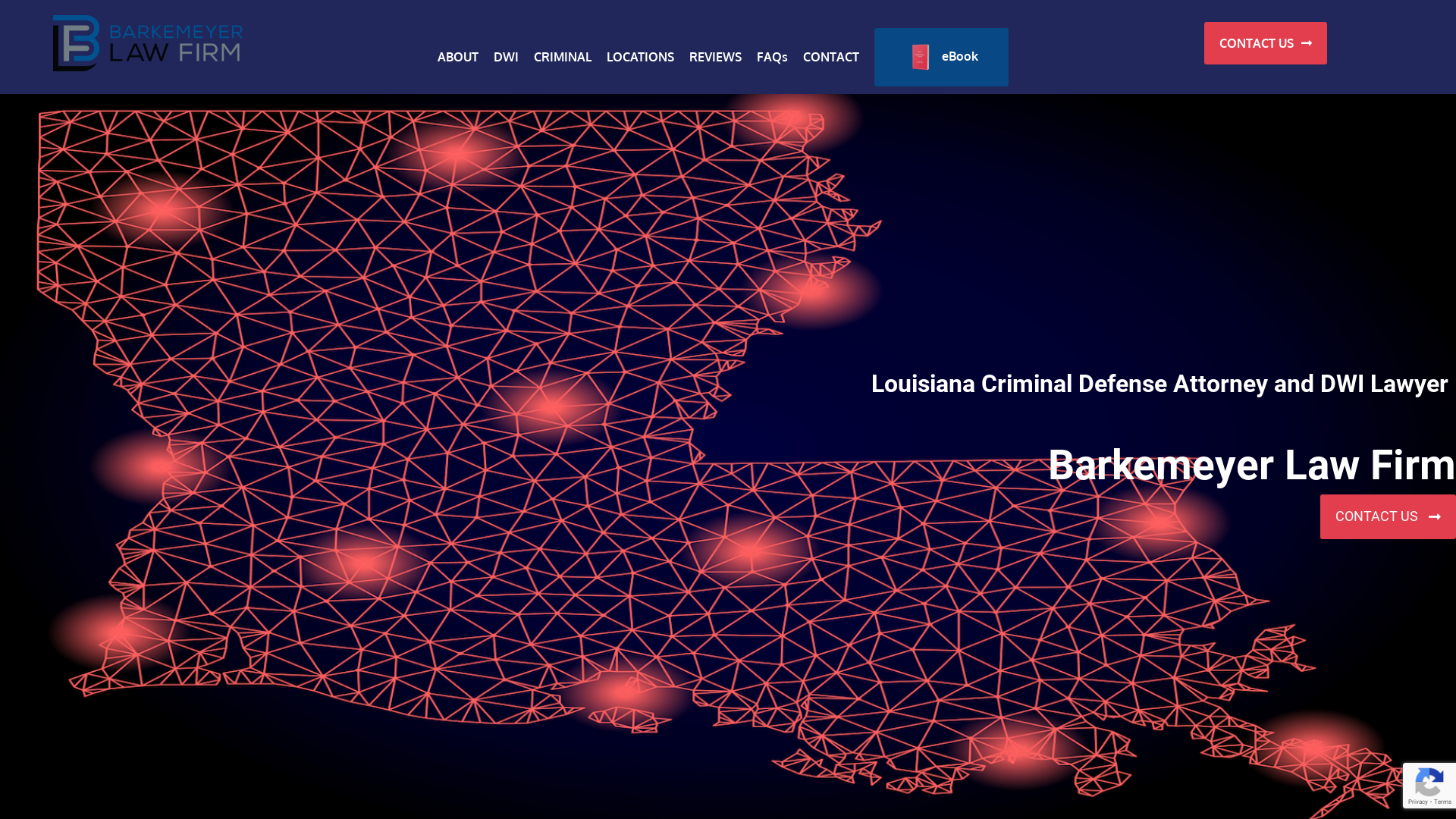Visit the FAQs page
This screenshot has width=1456, height=819.
[772, 57]
